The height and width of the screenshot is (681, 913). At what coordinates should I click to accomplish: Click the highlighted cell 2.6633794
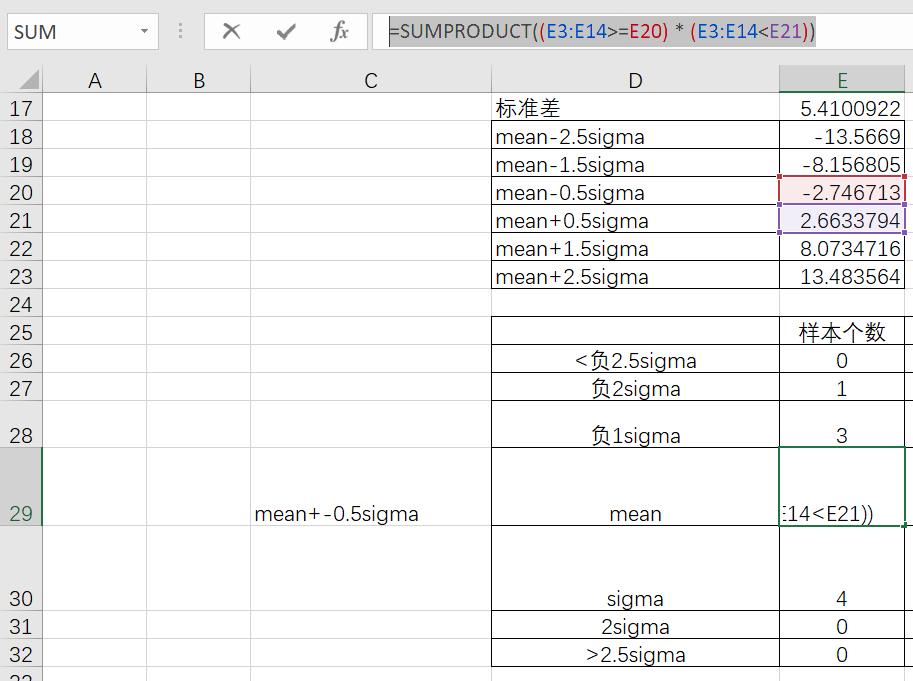(x=842, y=219)
